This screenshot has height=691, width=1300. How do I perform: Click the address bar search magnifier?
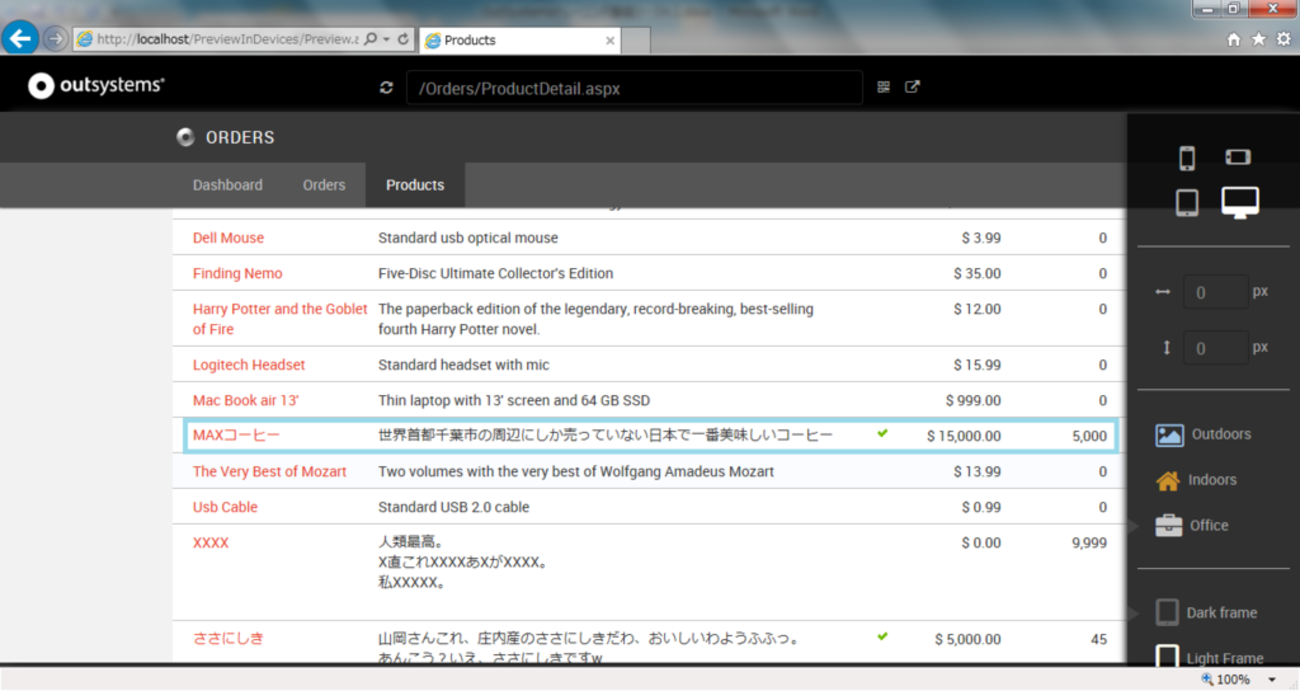[x=370, y=40]
